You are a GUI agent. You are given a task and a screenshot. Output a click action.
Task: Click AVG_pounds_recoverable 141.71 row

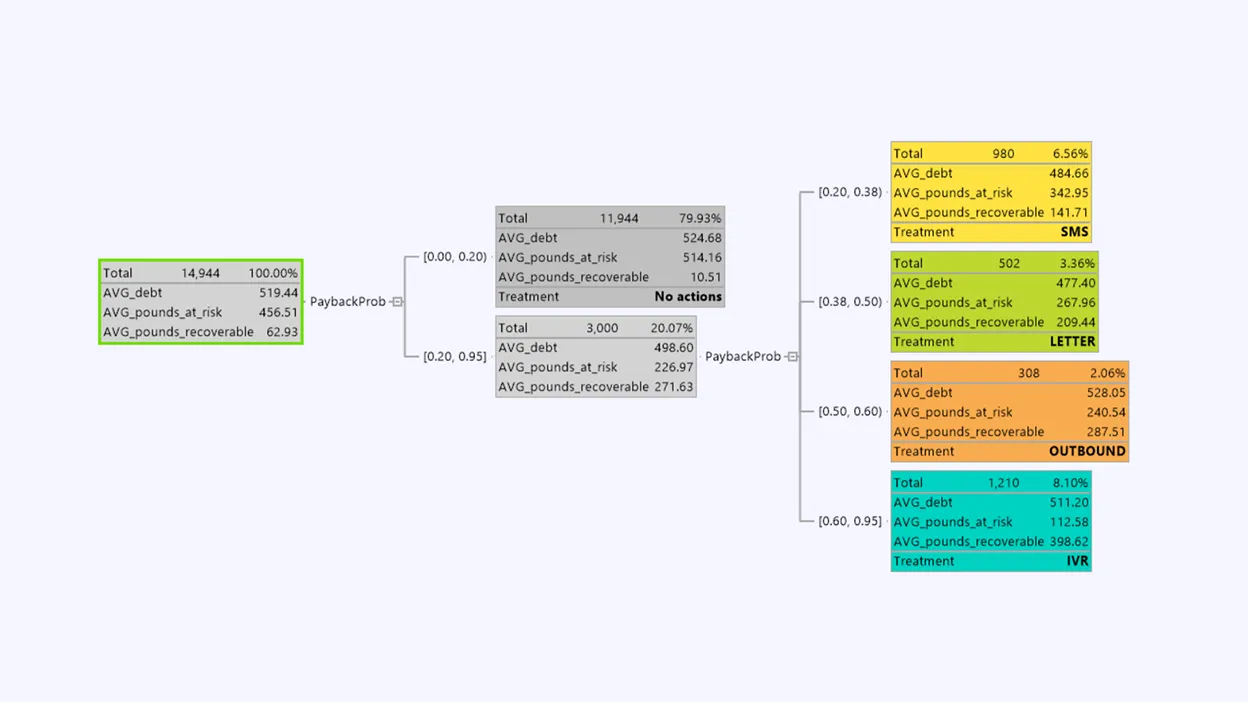[991, 213]
